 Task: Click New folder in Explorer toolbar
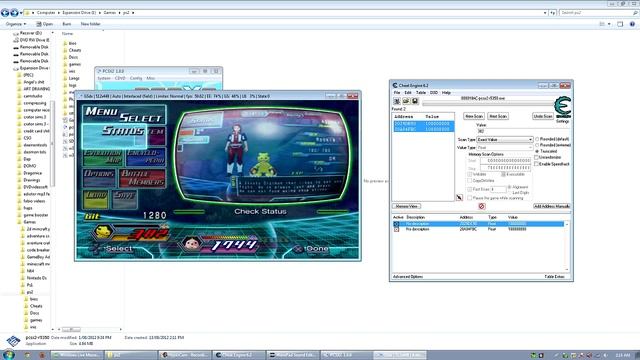point(90,24)
